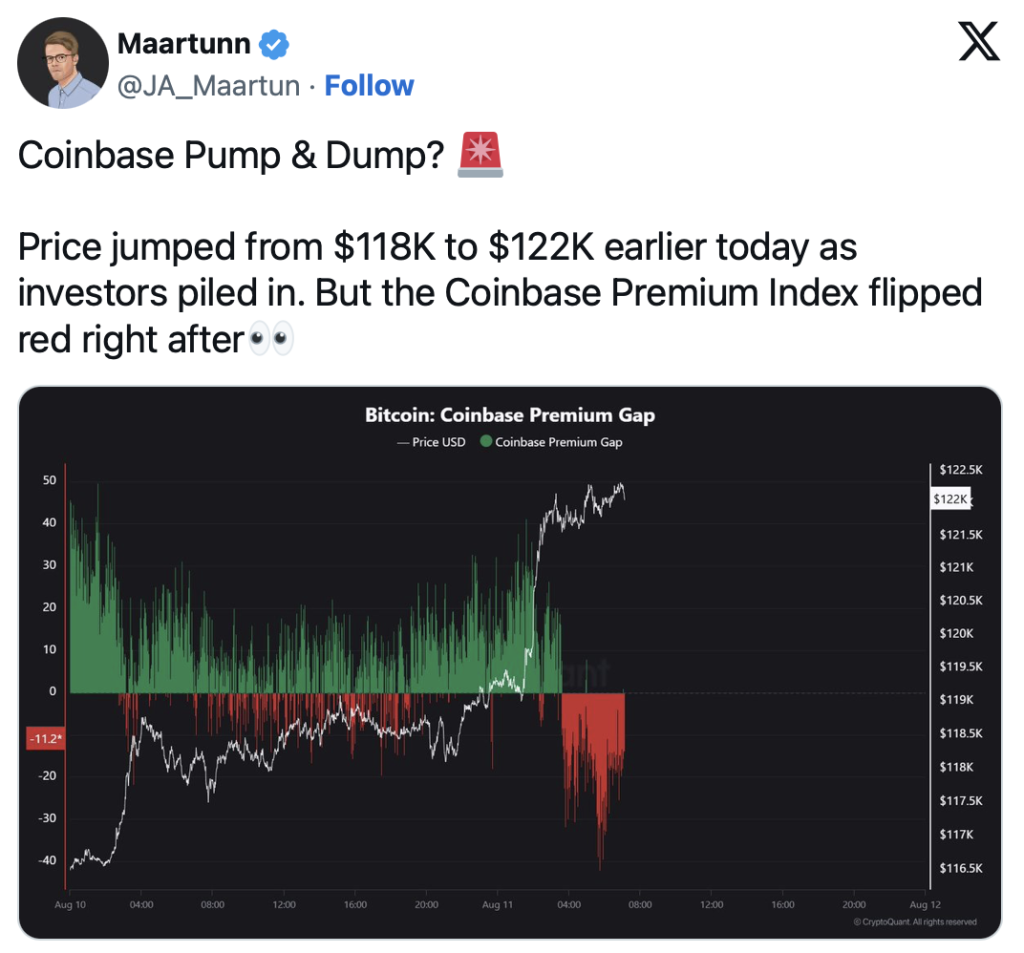
Task: Click the blue verified badge next to Maartunn
Action: (274, 44)
